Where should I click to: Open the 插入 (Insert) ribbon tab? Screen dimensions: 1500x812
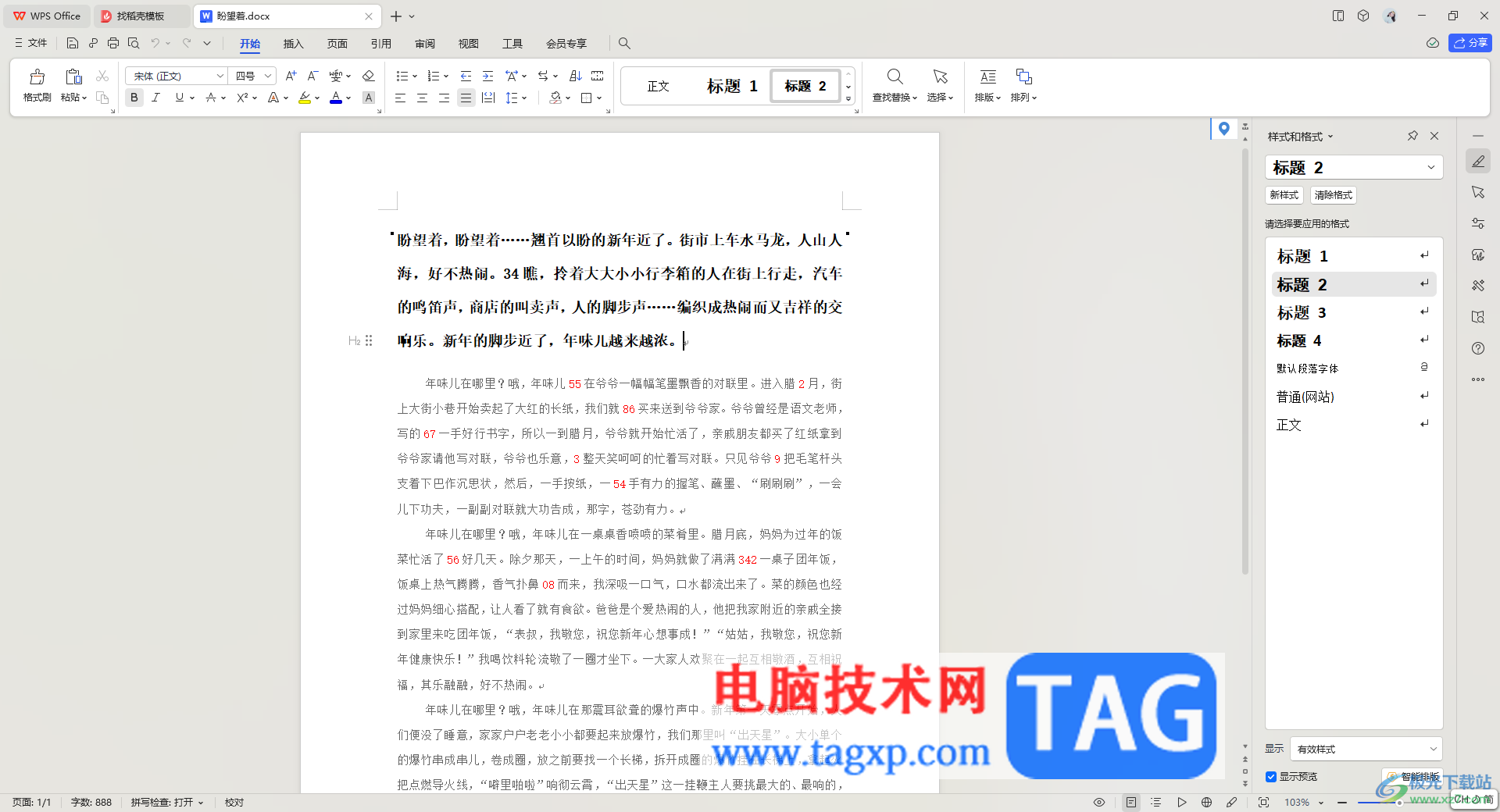(x=293, y=44)
